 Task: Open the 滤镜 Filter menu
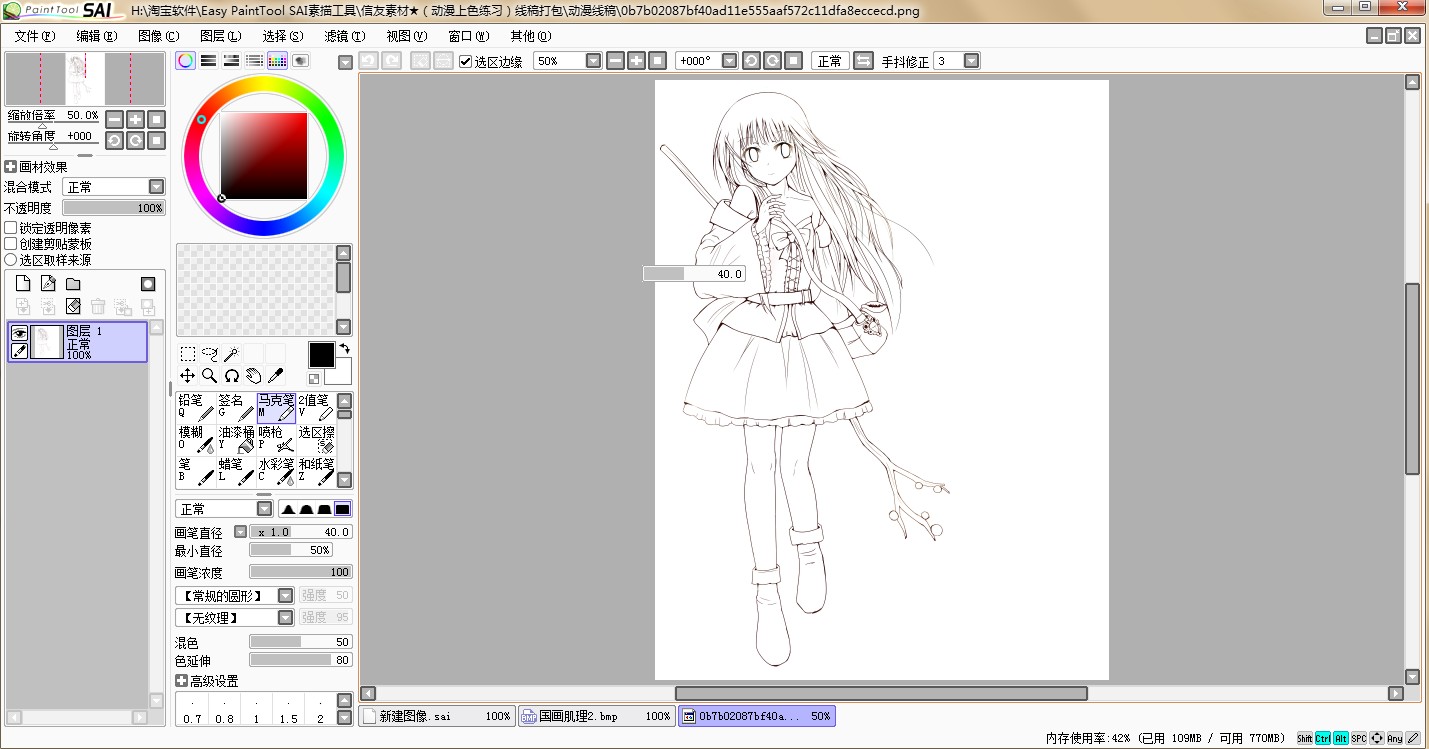(345, 36)
